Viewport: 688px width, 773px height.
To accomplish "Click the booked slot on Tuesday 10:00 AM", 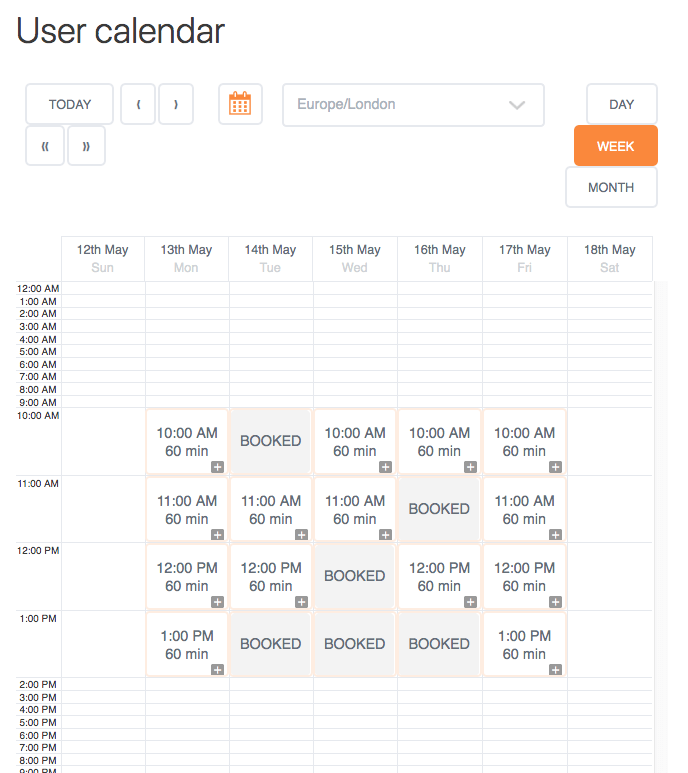I will point(270,441).
